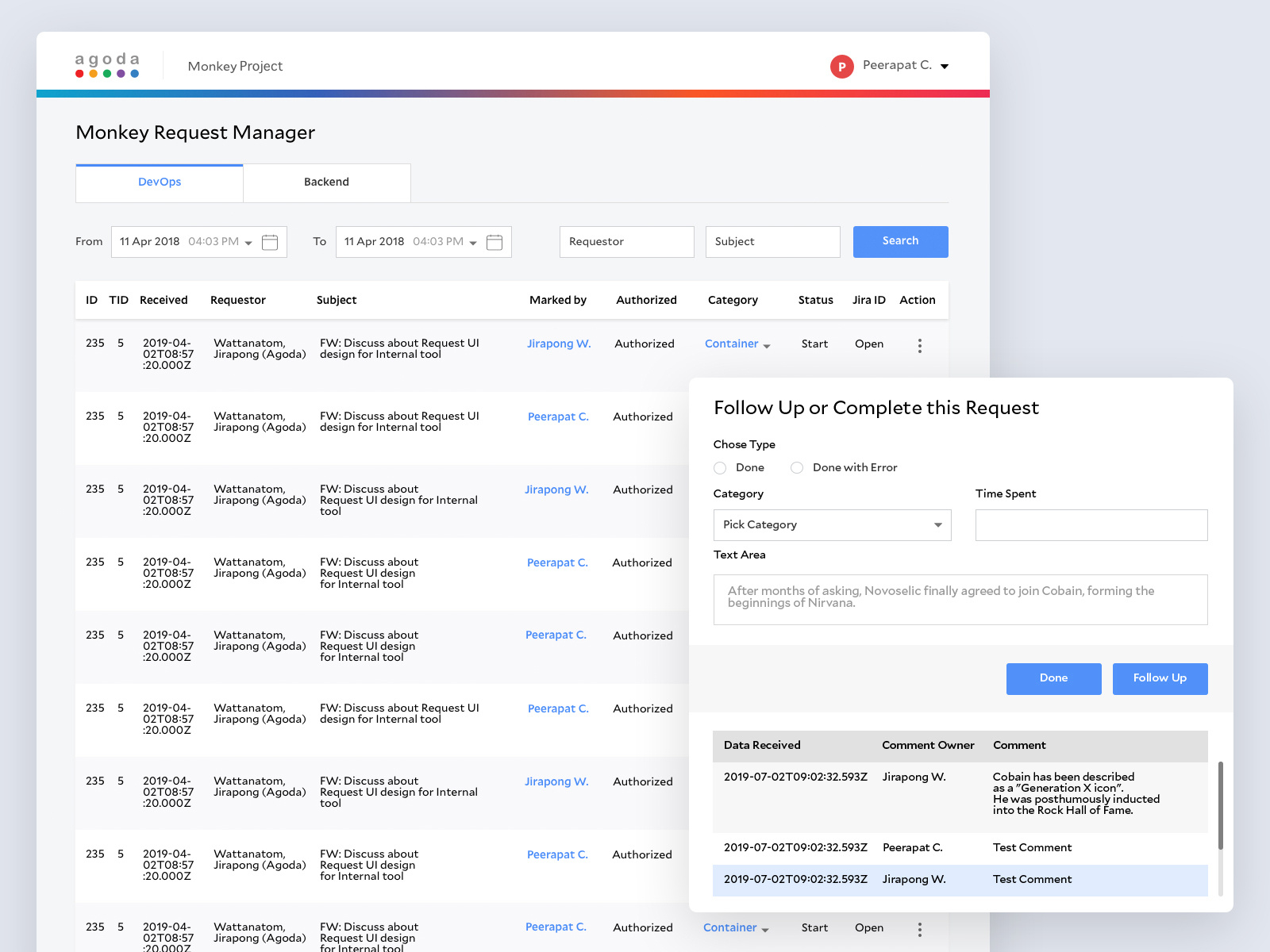Screen dimensions: 1270x952
Task: Click the To date calendar icon
Action: click(x=495, y=242)
